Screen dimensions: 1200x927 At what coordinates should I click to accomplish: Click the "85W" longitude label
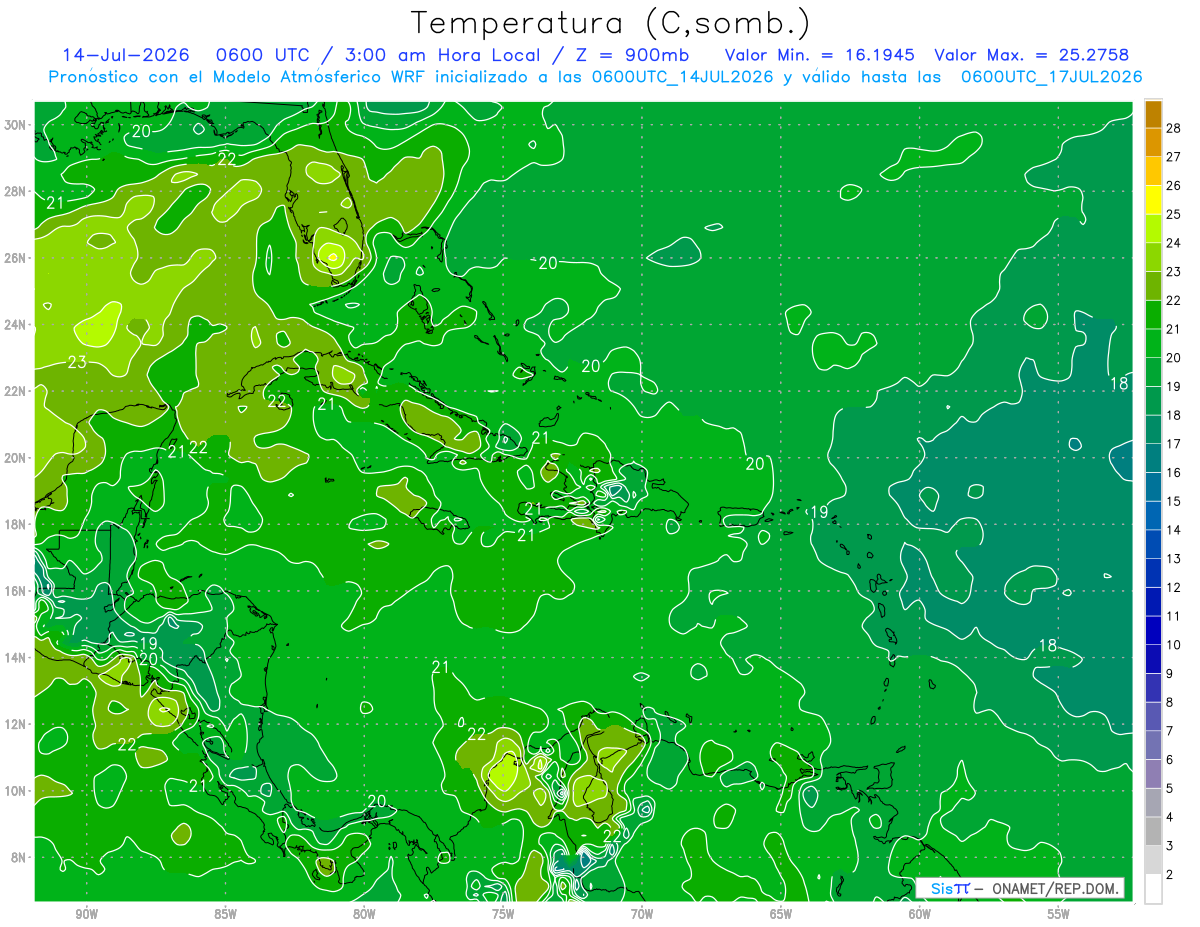(226, 914)
